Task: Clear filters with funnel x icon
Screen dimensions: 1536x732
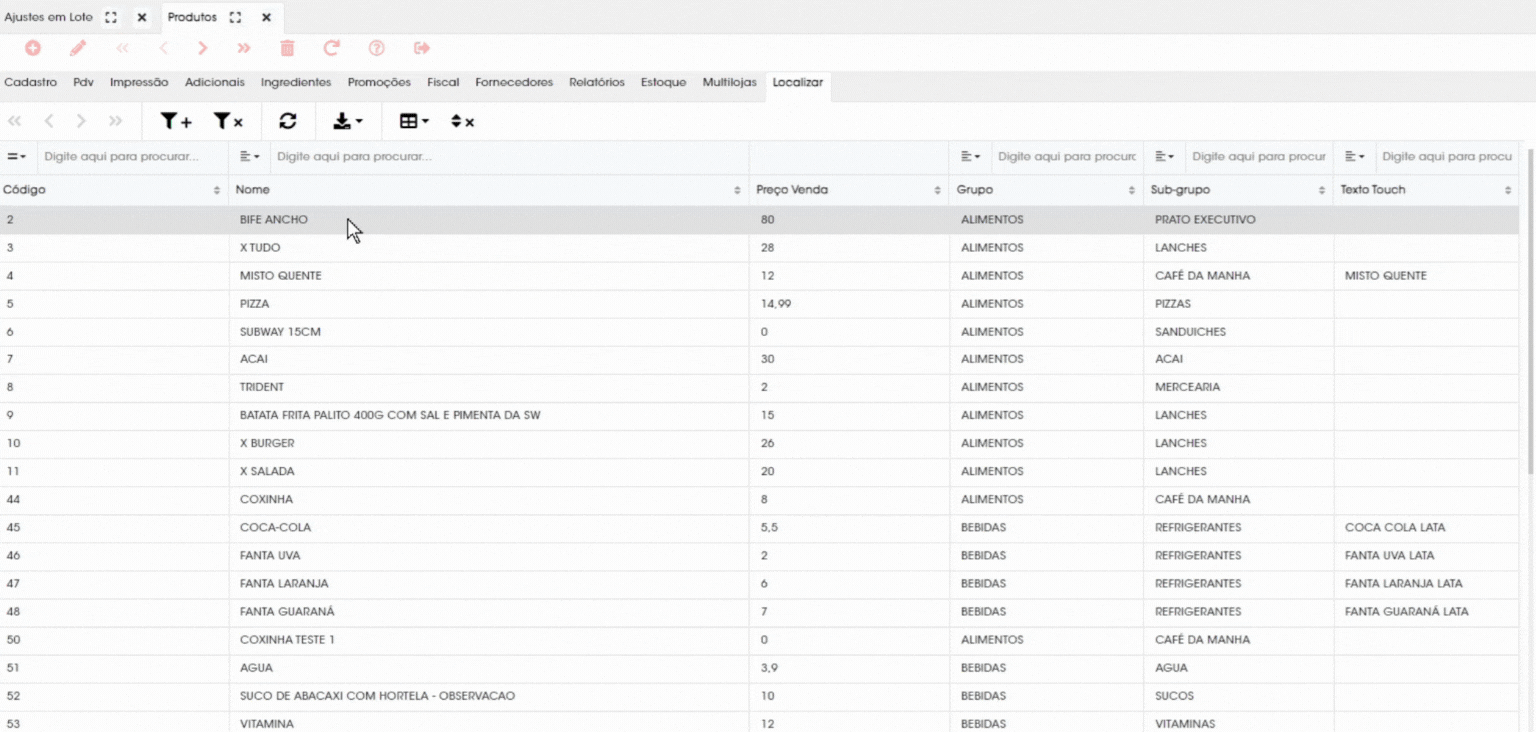Action: (228, 121)
